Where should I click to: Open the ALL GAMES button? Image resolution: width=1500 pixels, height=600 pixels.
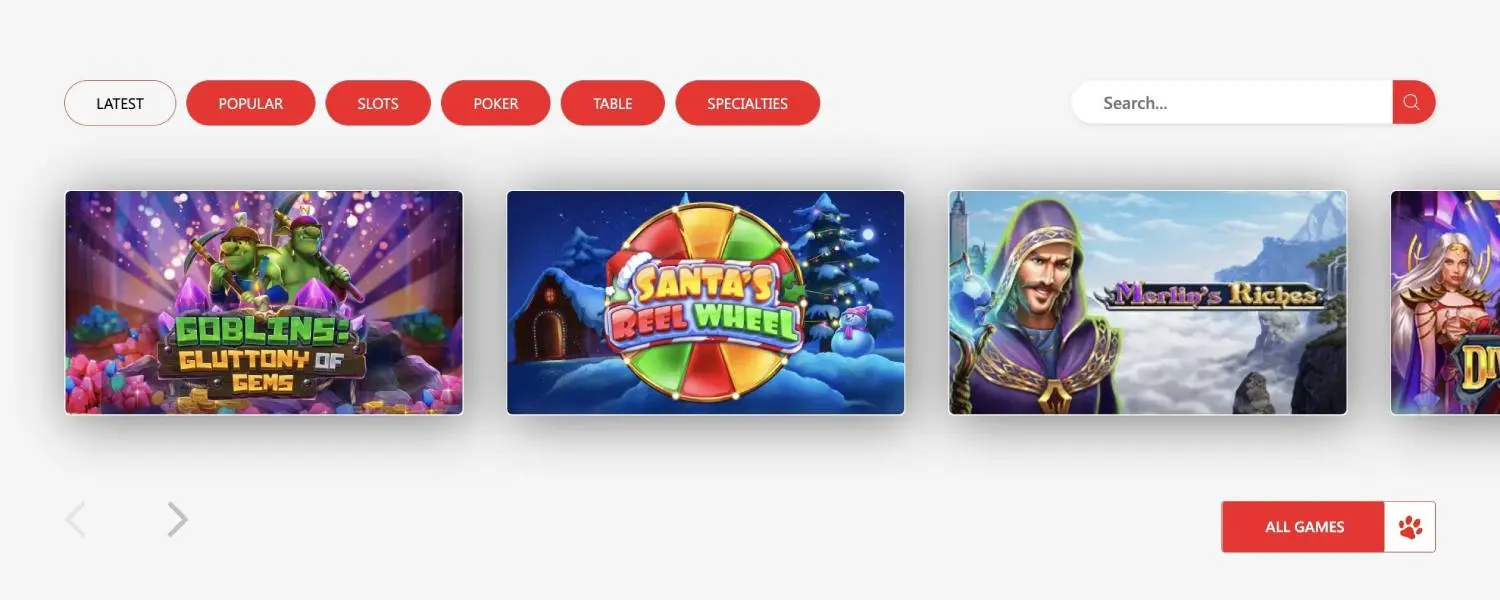(x=1304, y=527)
